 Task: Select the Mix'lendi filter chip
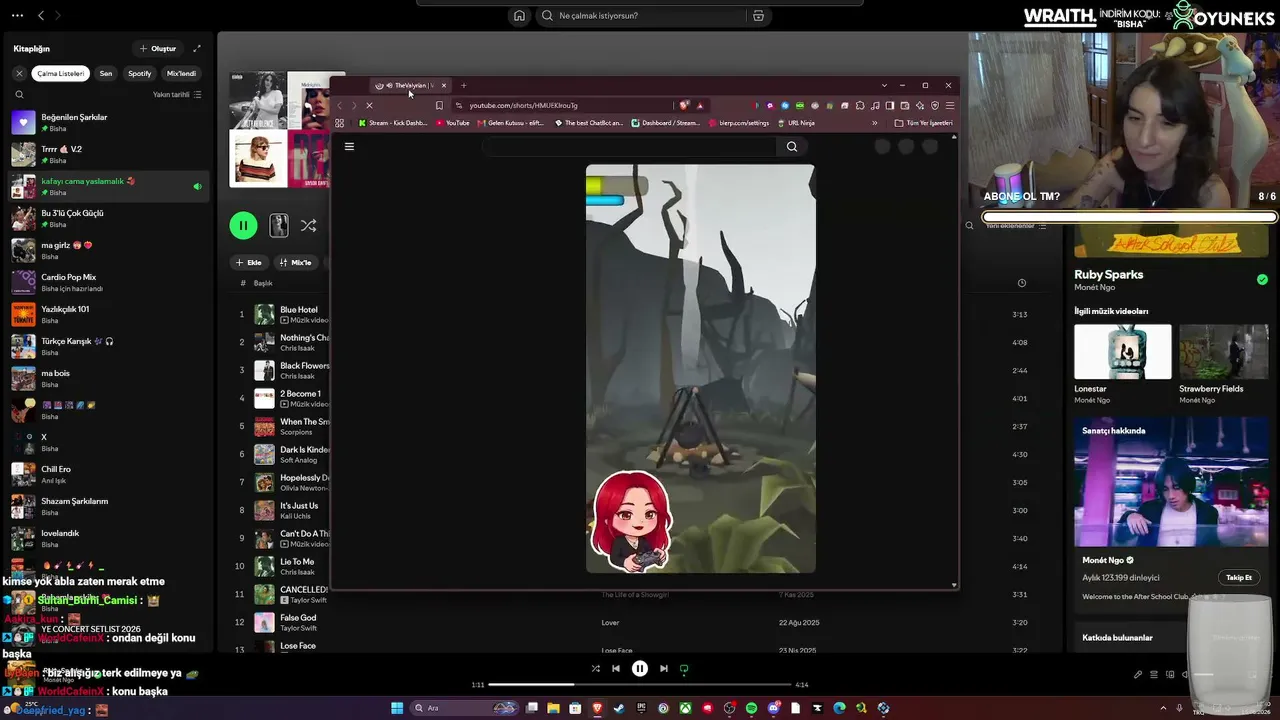click(x=181, y=73)
